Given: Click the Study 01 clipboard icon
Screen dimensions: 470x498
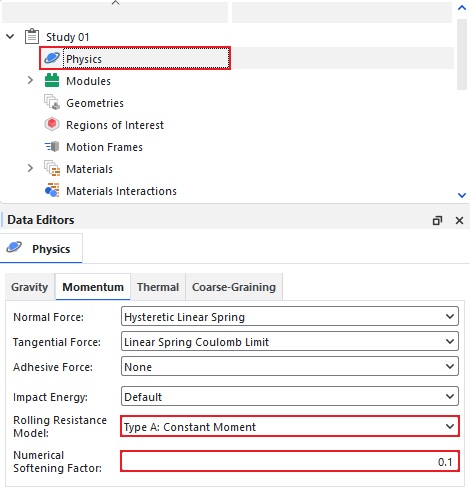Looking at the screenshot, I should click(32, 36).
